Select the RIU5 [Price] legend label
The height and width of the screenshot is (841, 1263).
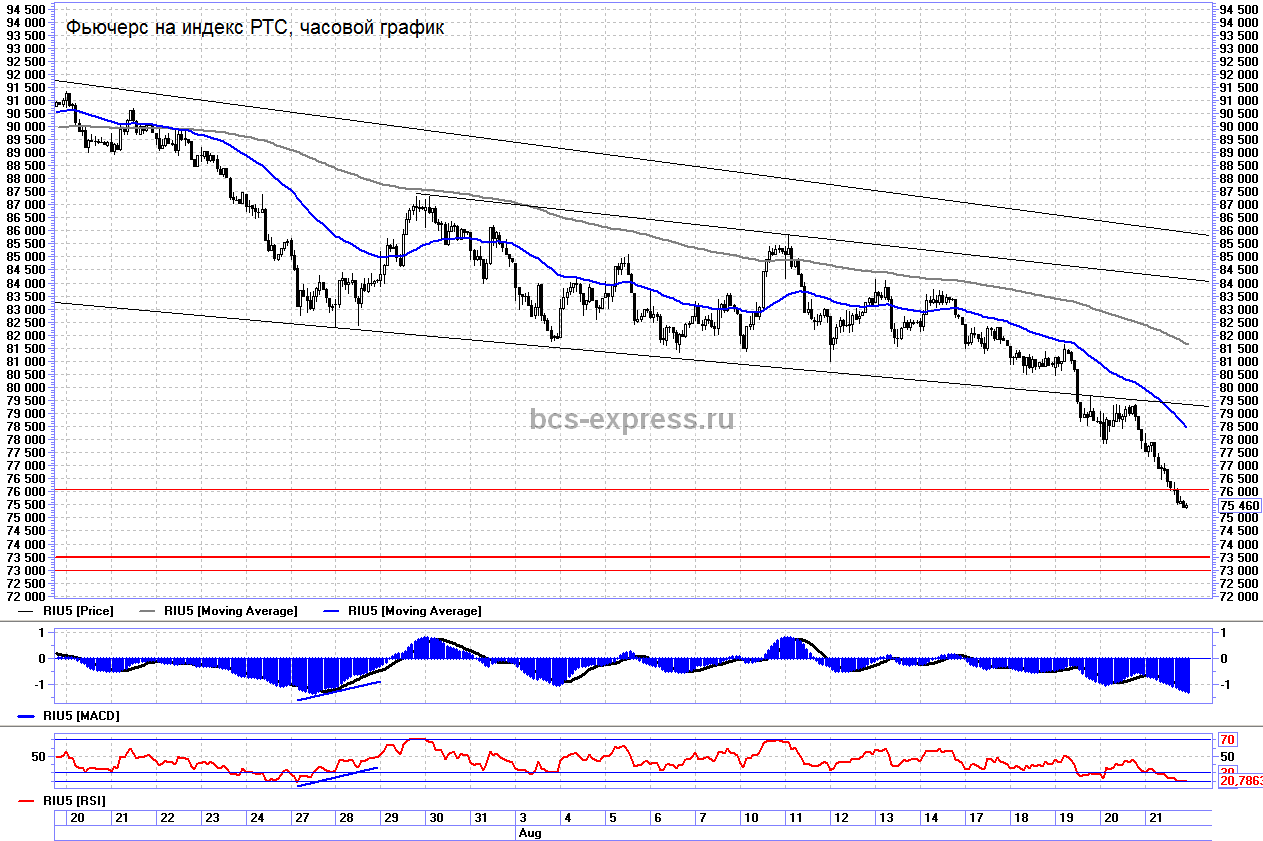79,611
